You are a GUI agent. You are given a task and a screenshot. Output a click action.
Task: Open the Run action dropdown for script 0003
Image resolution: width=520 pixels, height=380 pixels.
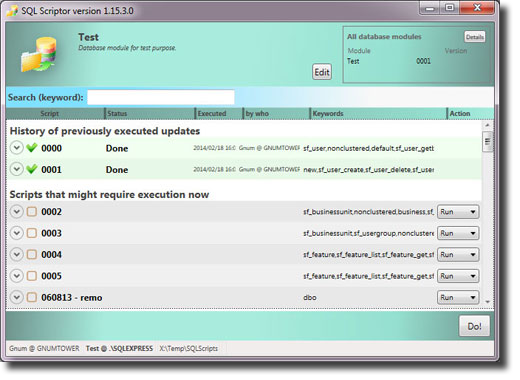click(458, 233)
